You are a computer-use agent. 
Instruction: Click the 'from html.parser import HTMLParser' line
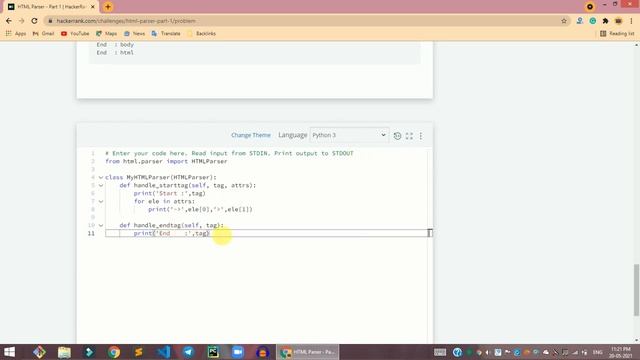pos(166,161)
